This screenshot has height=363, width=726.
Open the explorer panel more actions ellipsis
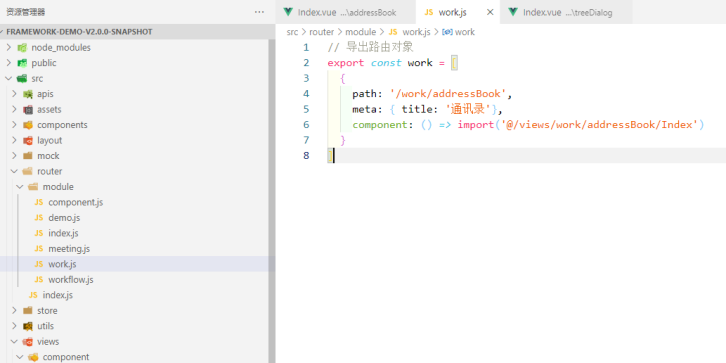[x=259, y=12]
